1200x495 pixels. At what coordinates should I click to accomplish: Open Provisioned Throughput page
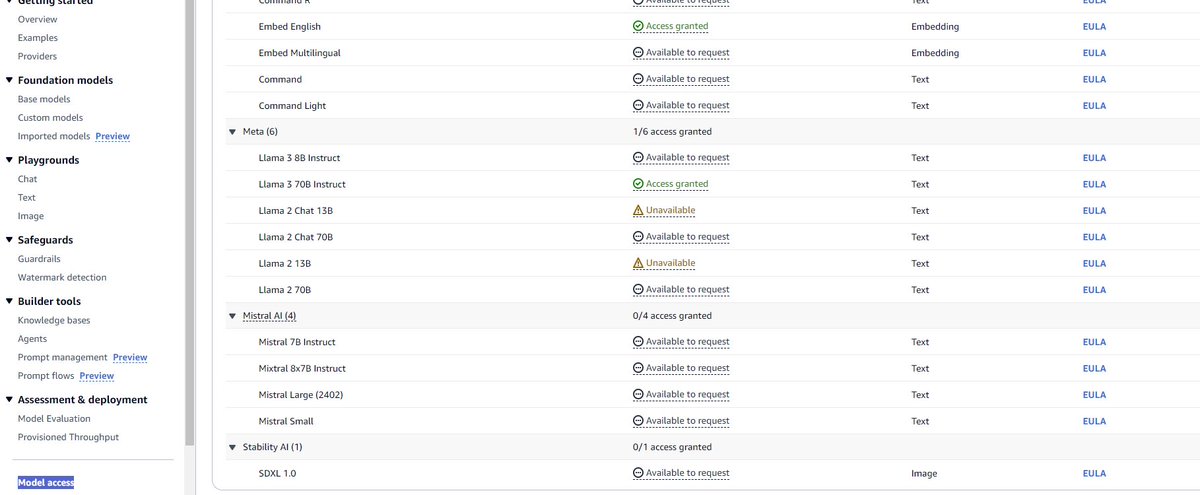[69, 437]
